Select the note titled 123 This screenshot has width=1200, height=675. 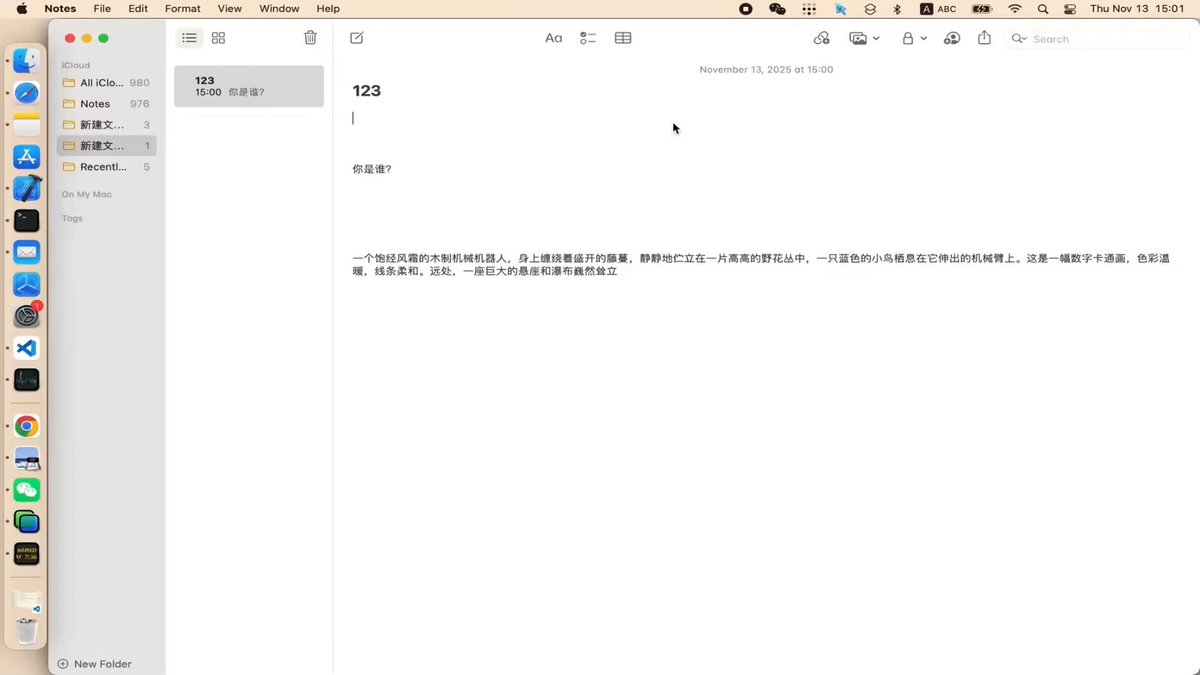(x=249, y=86)
